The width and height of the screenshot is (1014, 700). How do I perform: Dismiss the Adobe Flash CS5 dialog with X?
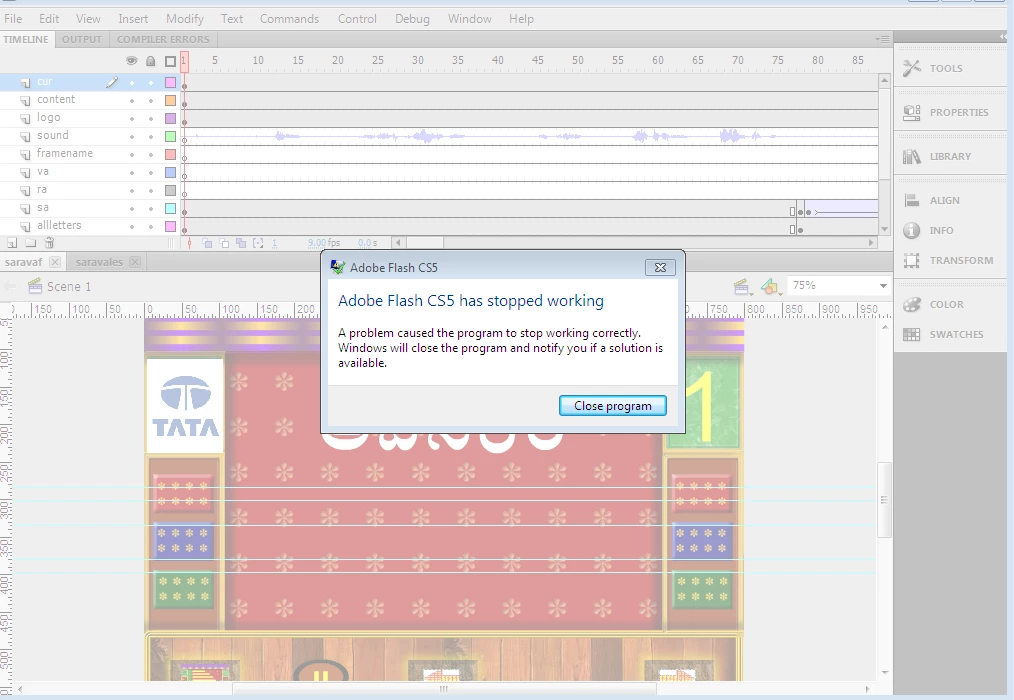660,267
